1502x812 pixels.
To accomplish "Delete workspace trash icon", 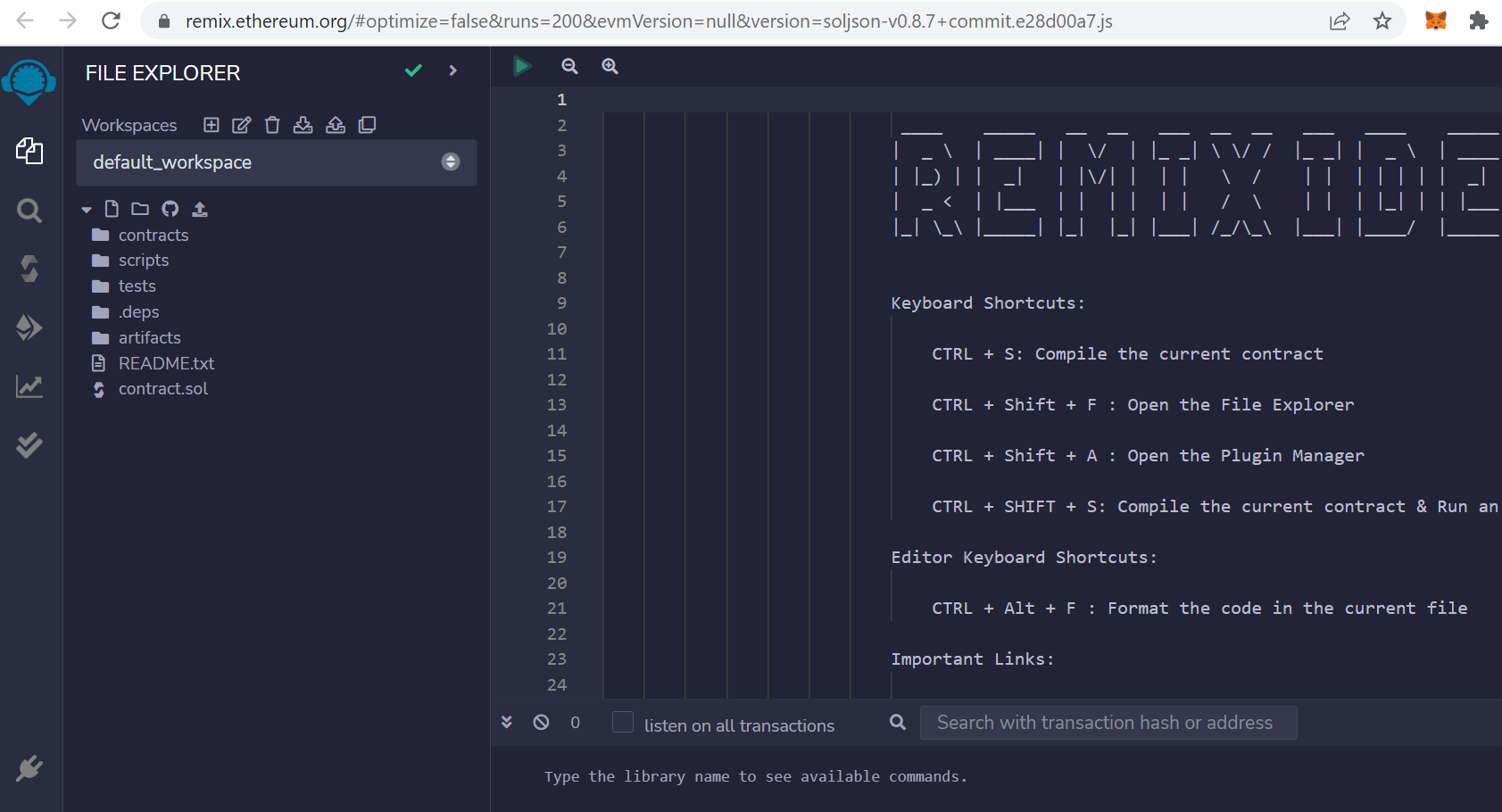I will [272, 125].
